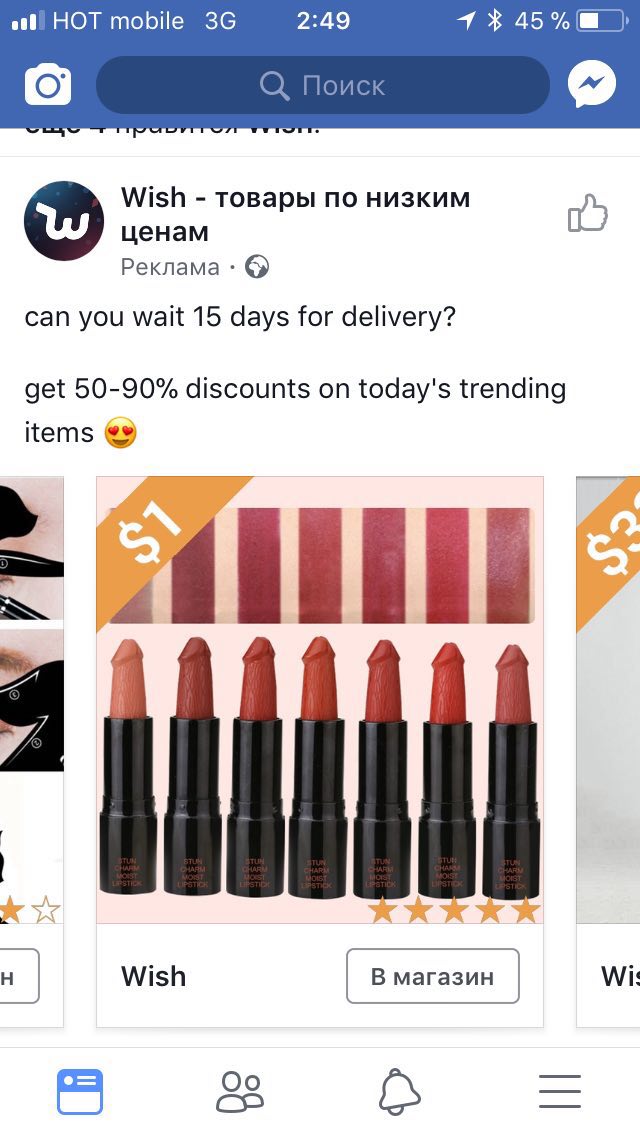Open Messenger from the top bar
The height and width of the screenshot is (1136, 640).
(591, 85)
